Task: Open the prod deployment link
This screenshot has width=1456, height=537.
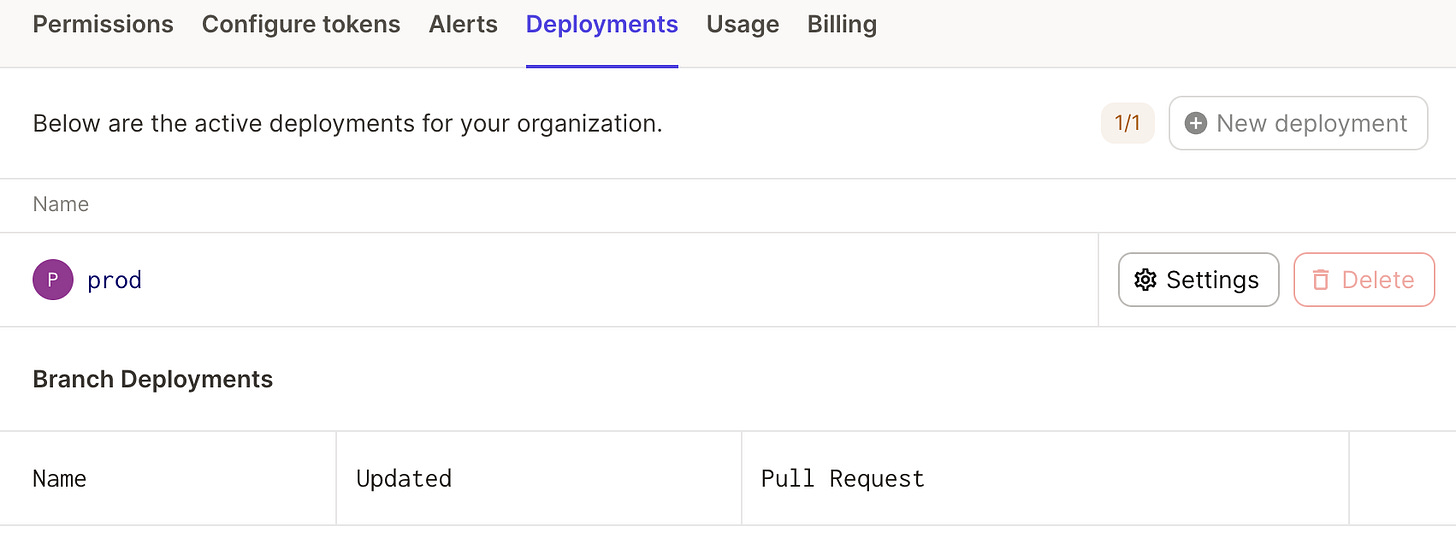Action: [x=114, y=280]
